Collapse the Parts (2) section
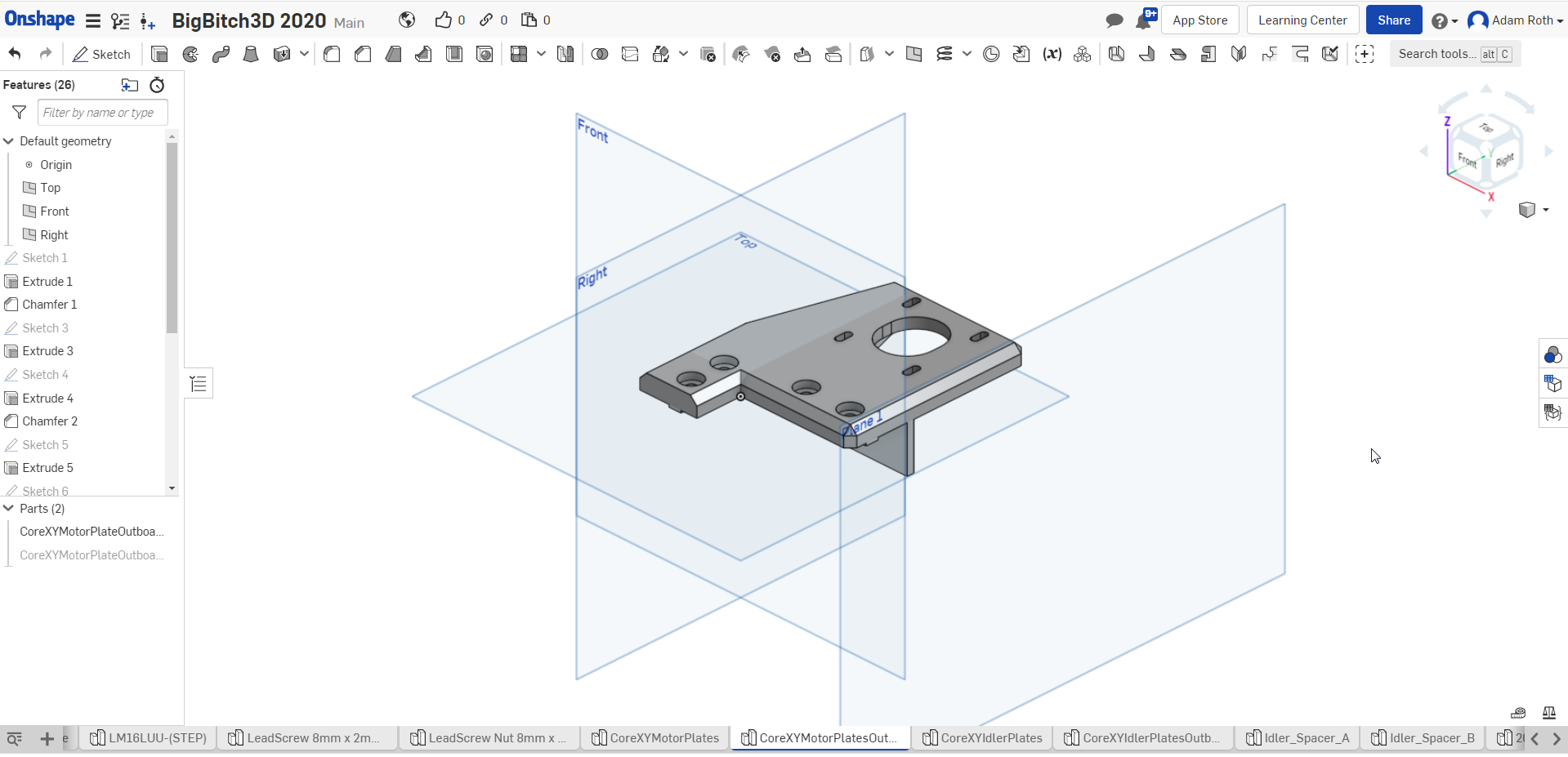Image resolution: width=1568 pixels, height=757 pixels. (x=9, y=509)
